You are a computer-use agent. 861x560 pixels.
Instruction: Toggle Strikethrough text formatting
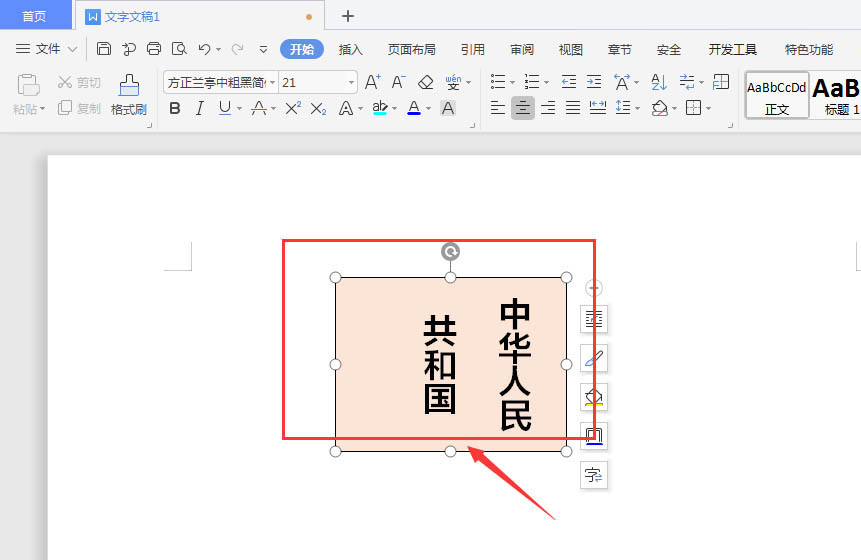point(259,108)
